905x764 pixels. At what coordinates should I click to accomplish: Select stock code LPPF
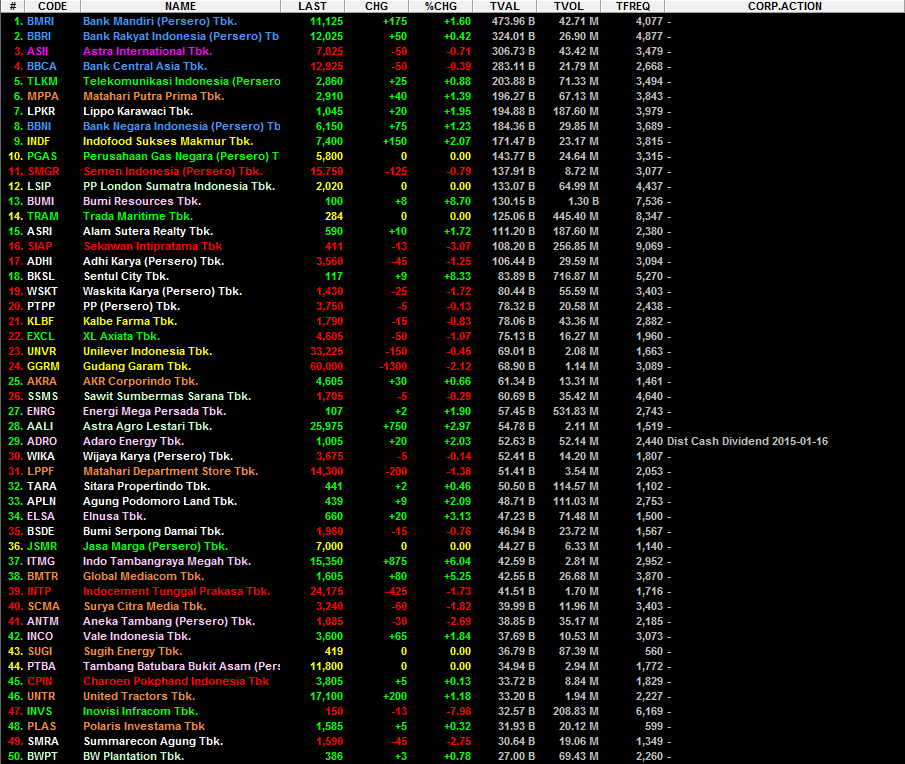pyautogui.click(x=40, y=471)
